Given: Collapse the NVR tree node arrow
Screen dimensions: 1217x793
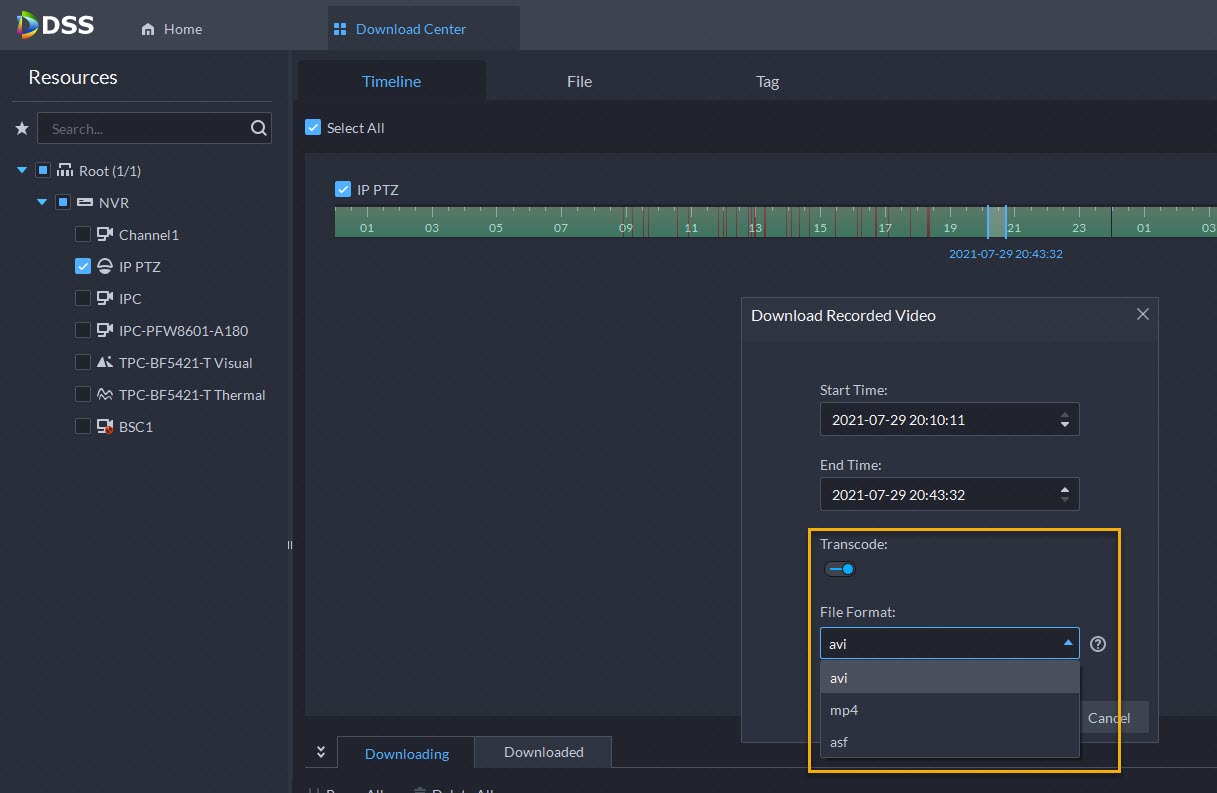Looking at the screenshot, I should click(x=42, y=203).
